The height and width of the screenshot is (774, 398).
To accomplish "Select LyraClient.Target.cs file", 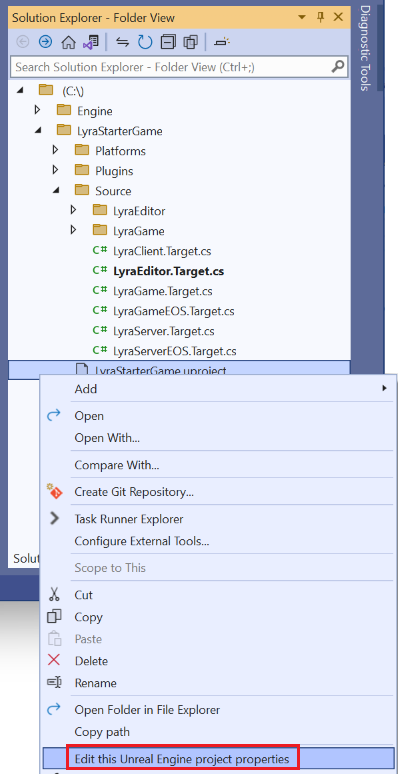I will pos(162,251).
